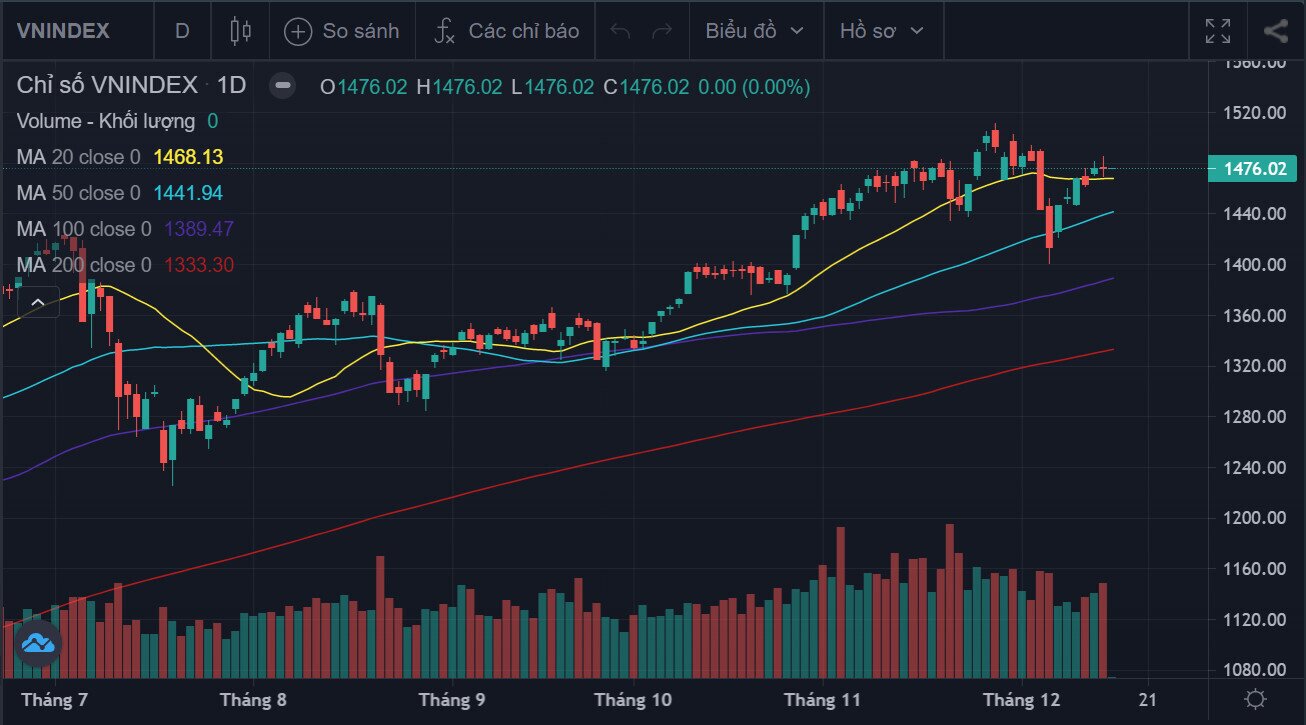The image size is (1306, 725).
Task: Click the redo arrow icon
Action: tap(662, 31)
